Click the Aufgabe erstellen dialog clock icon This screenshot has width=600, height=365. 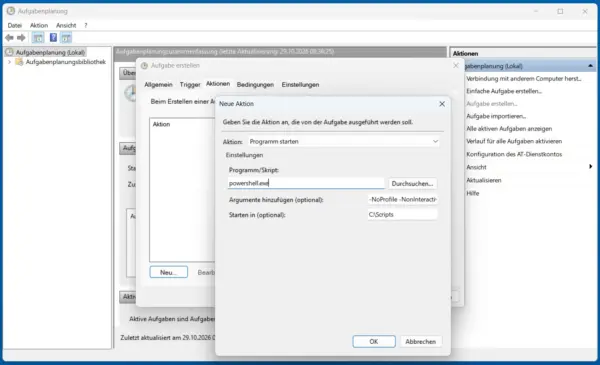tap(144, 65)
